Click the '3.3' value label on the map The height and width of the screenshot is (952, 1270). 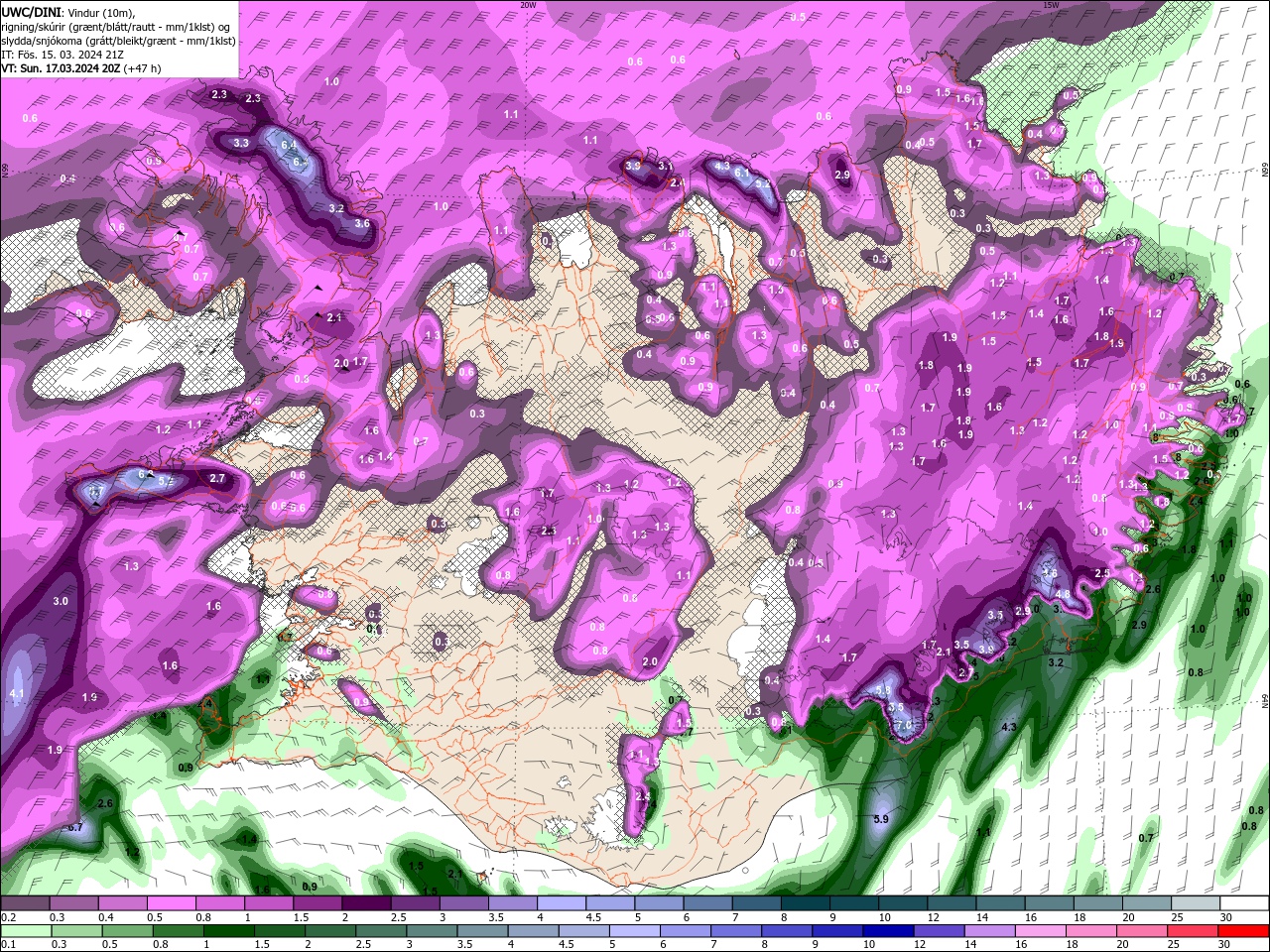tap(241, 143)
